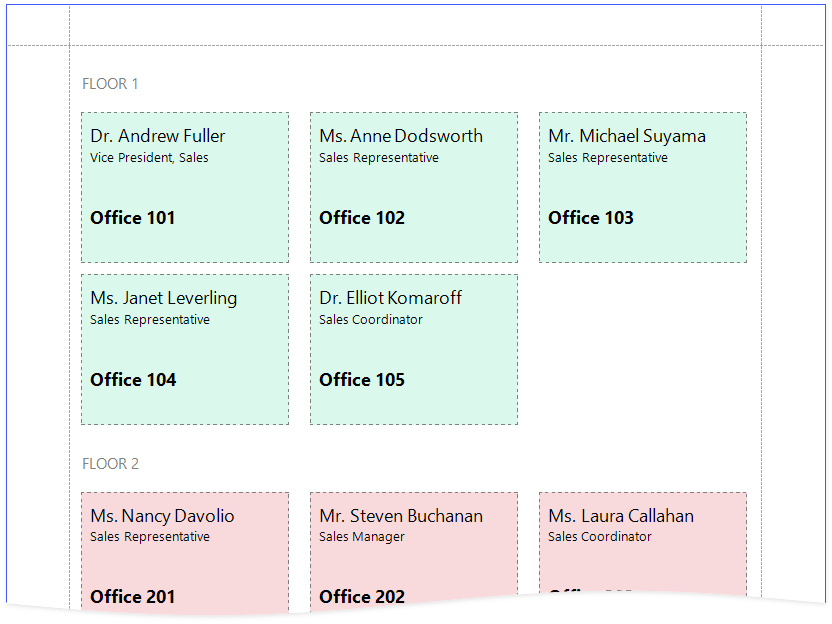The width and height of the screenshot is (832, 624).
Task: Select the Office 202 label
Action: click(x=362, y=597)
